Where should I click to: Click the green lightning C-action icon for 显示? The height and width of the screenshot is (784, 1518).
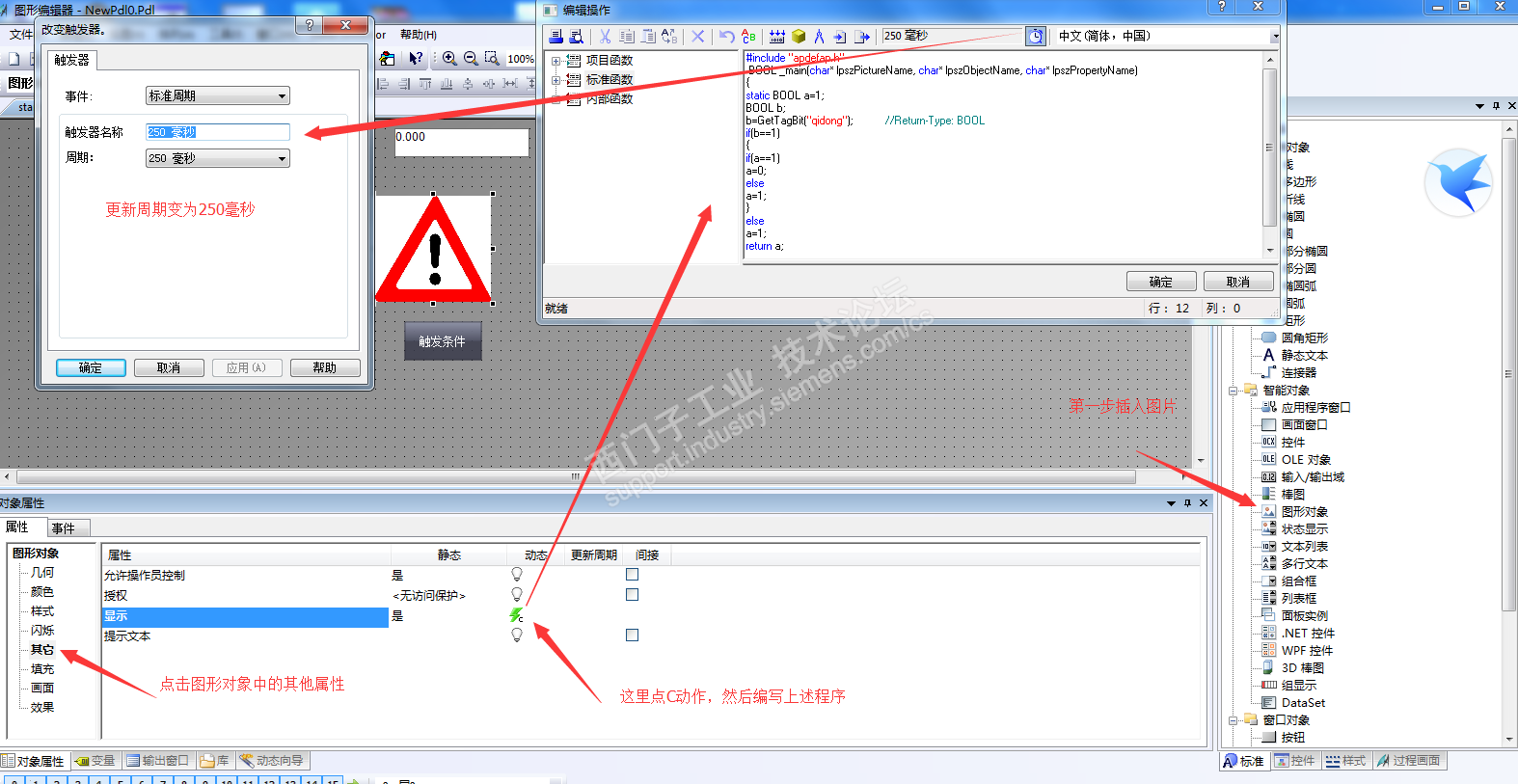[x=517, y=615]
